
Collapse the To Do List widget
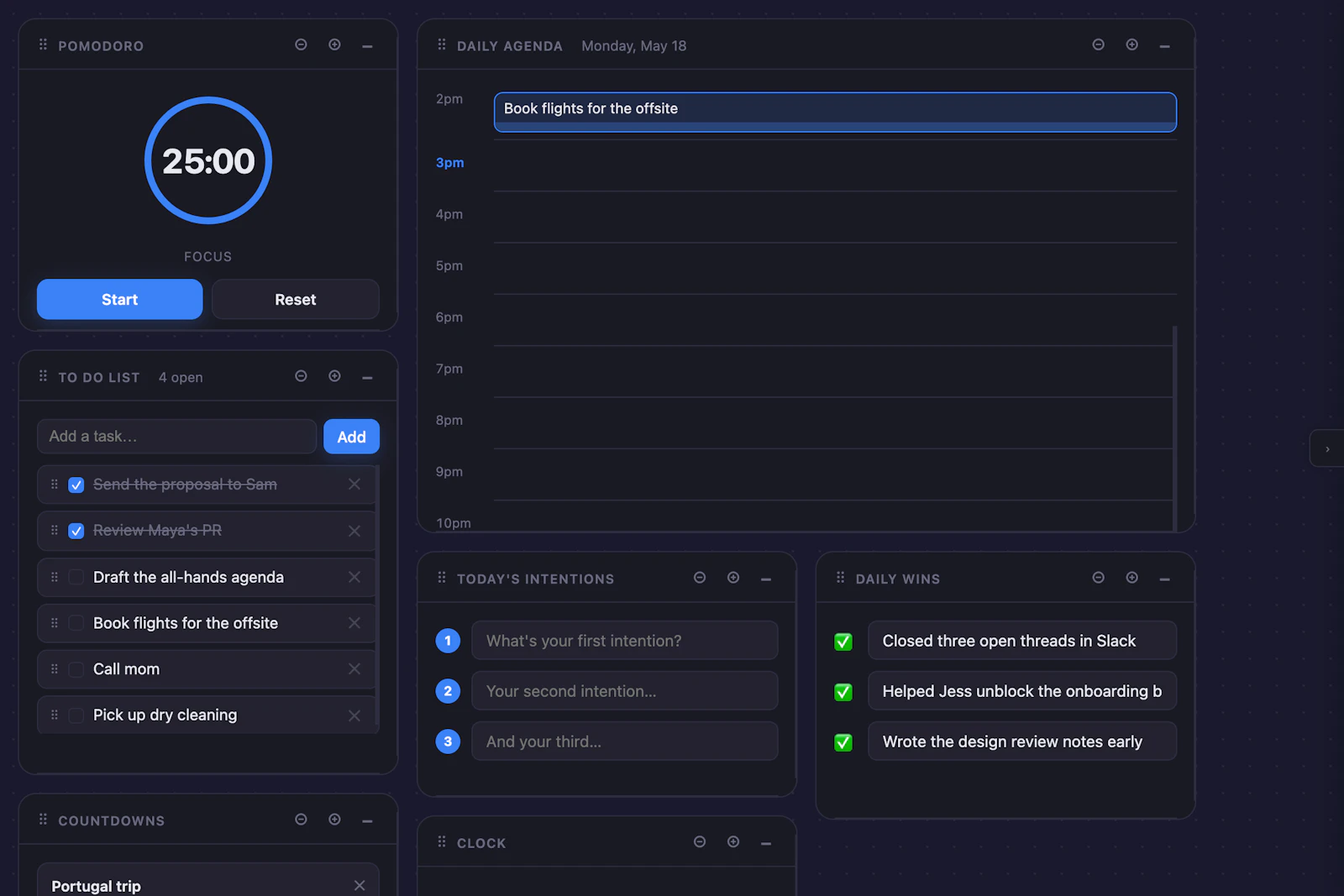[x=367, y=377]
